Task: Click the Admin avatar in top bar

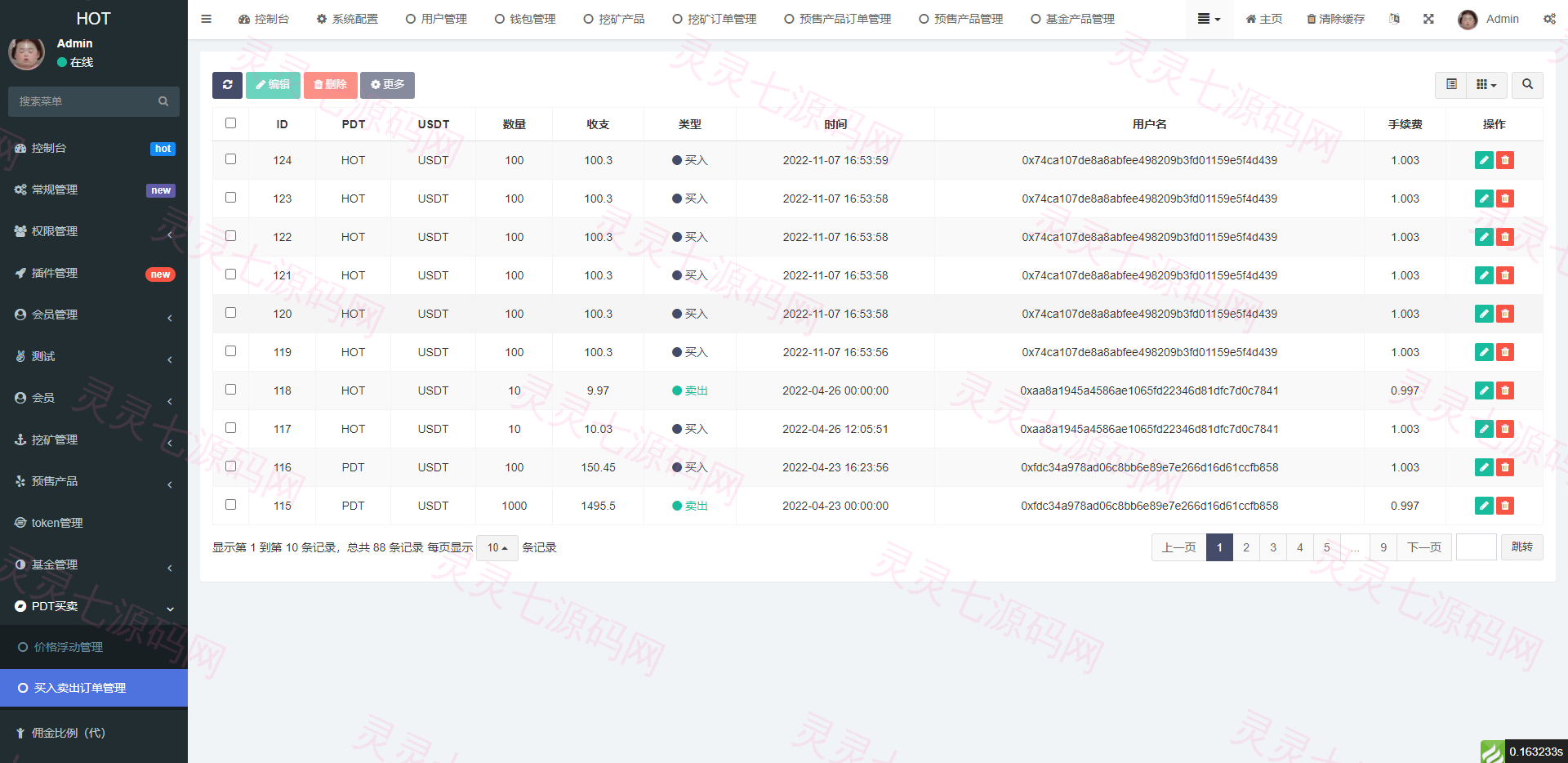Action: pos(1468,20)
